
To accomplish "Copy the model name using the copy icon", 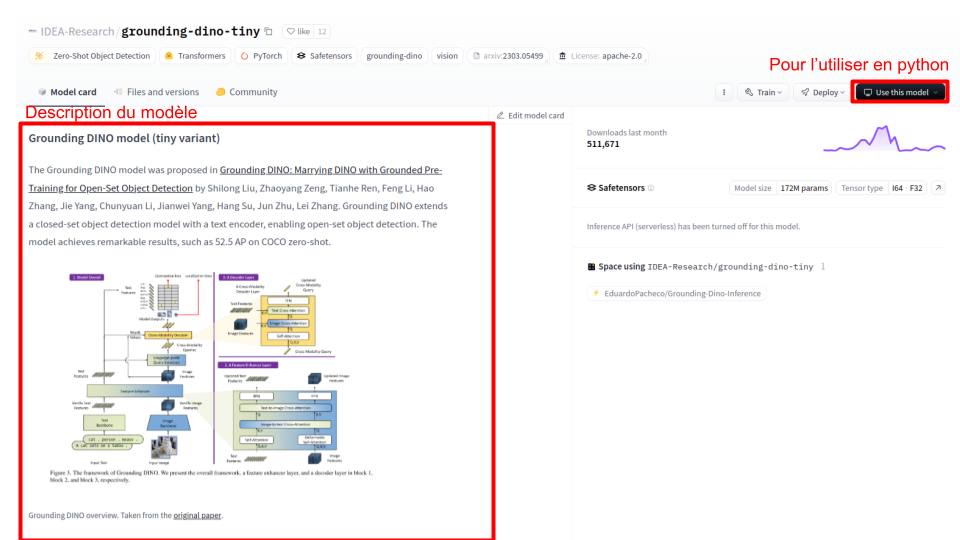I will point(268,32).
